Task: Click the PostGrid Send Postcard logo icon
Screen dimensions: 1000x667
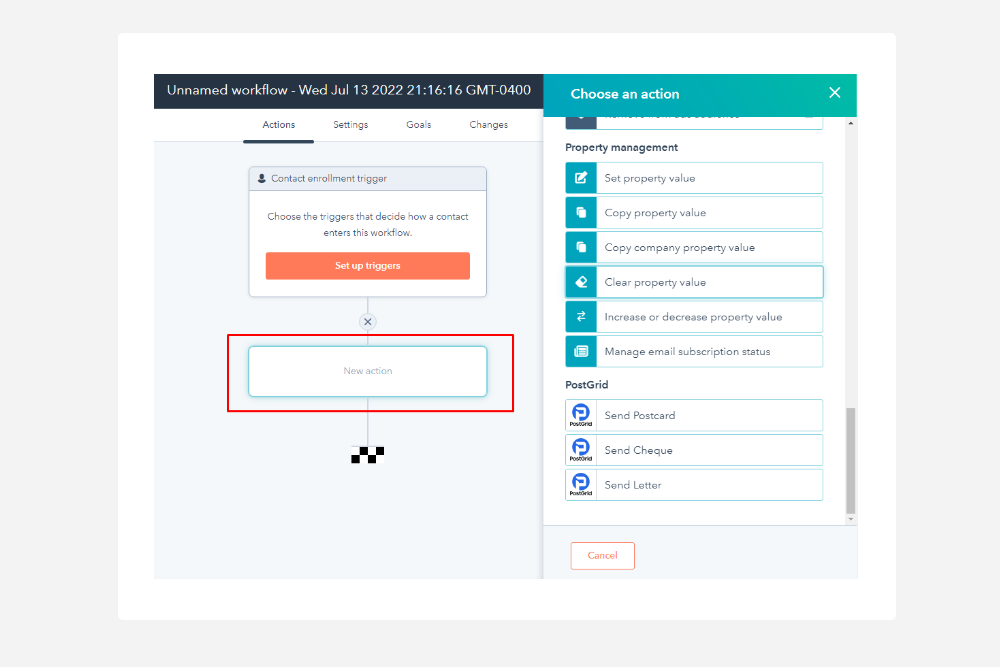Action: click(581, 415)
